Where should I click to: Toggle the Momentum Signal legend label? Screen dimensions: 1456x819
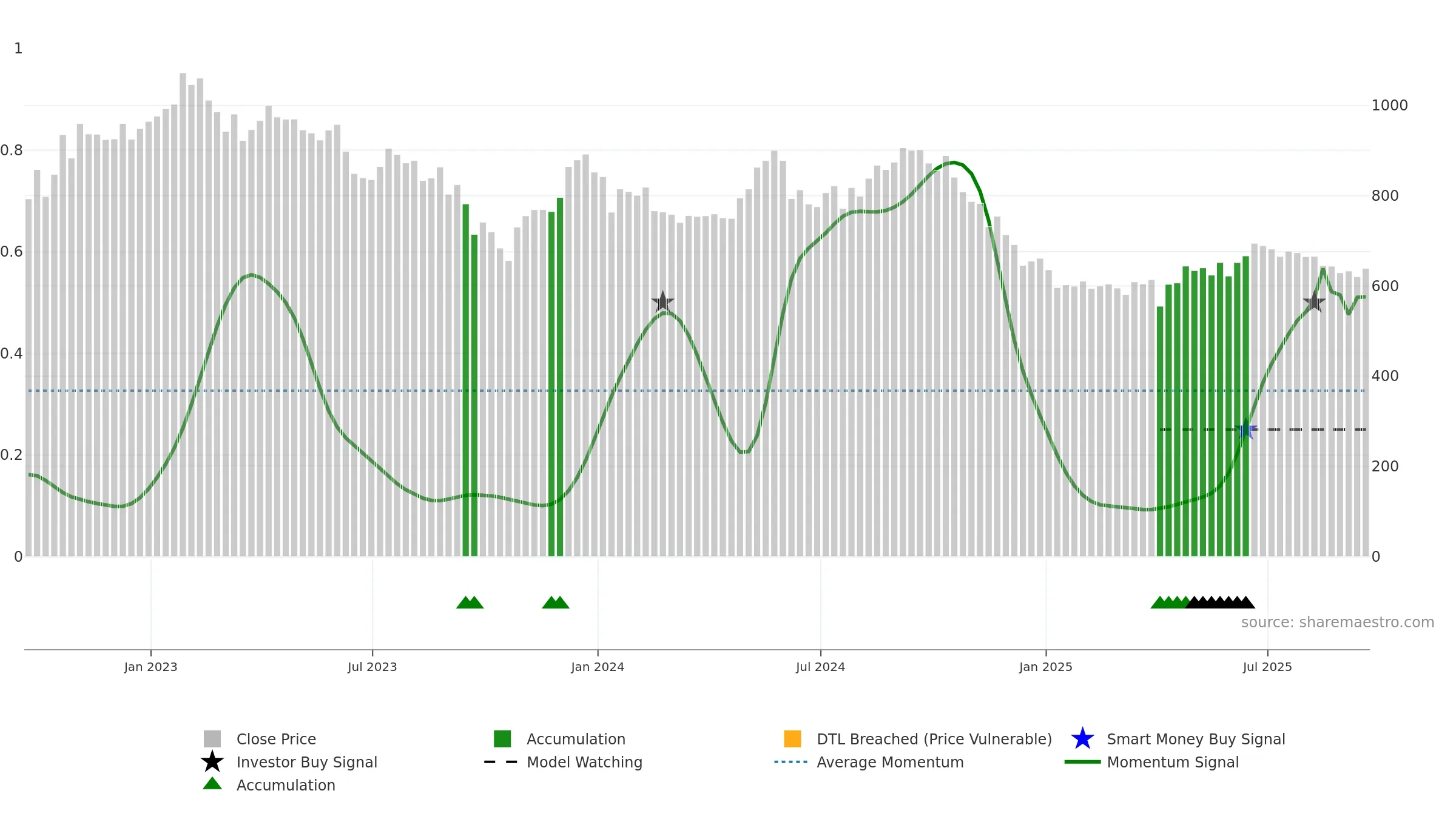(1173, 763)
